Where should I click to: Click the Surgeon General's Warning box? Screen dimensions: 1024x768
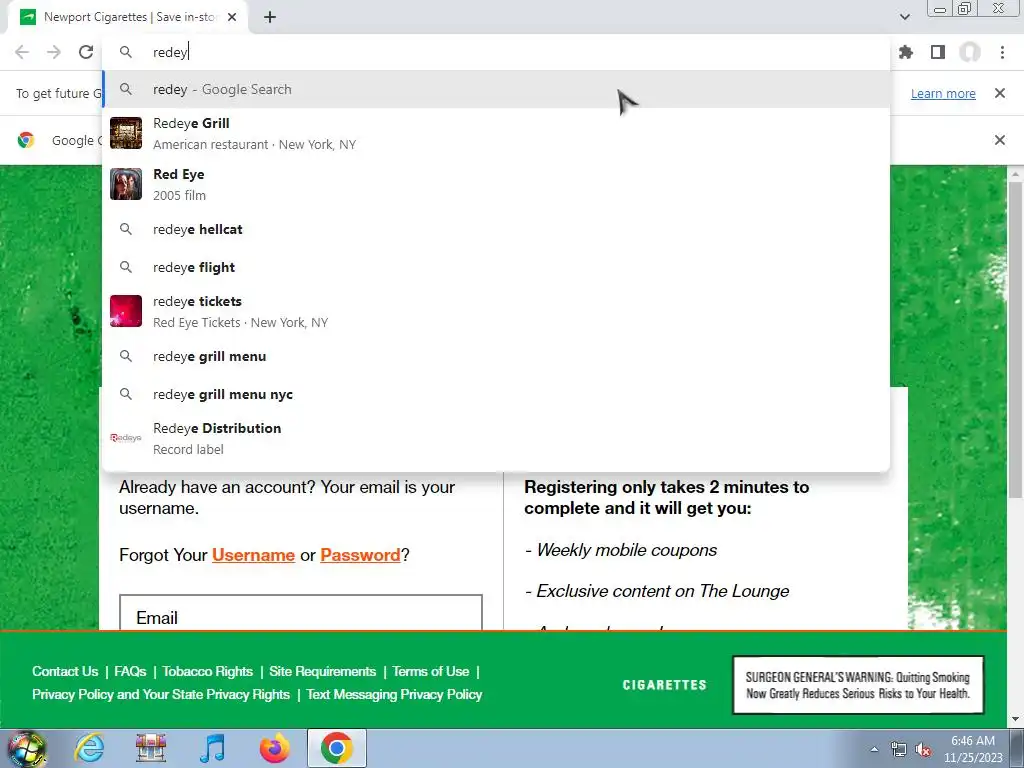click(x=858, y=685)
